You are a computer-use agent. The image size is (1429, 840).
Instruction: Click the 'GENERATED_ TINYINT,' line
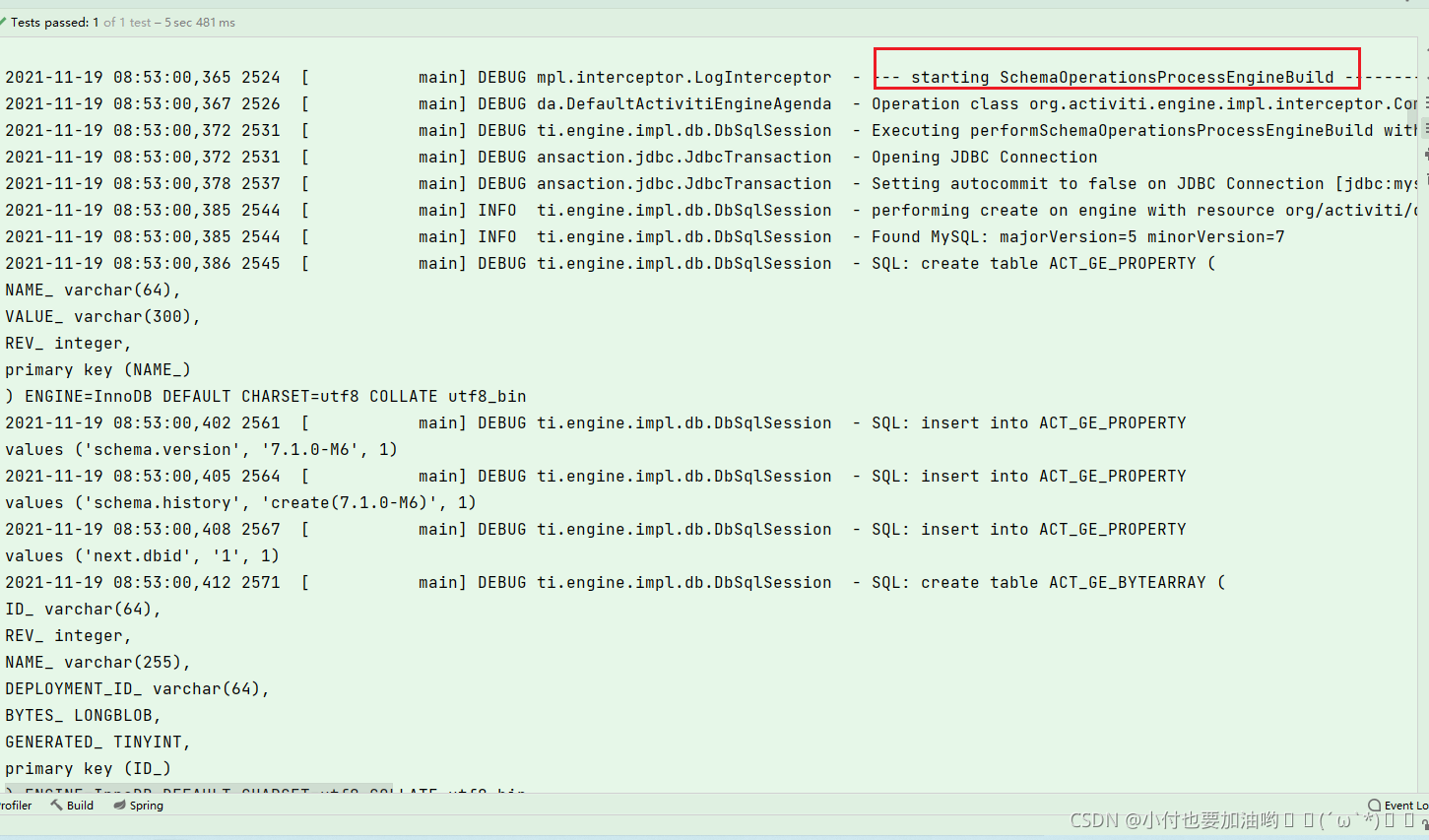(97, 742)
